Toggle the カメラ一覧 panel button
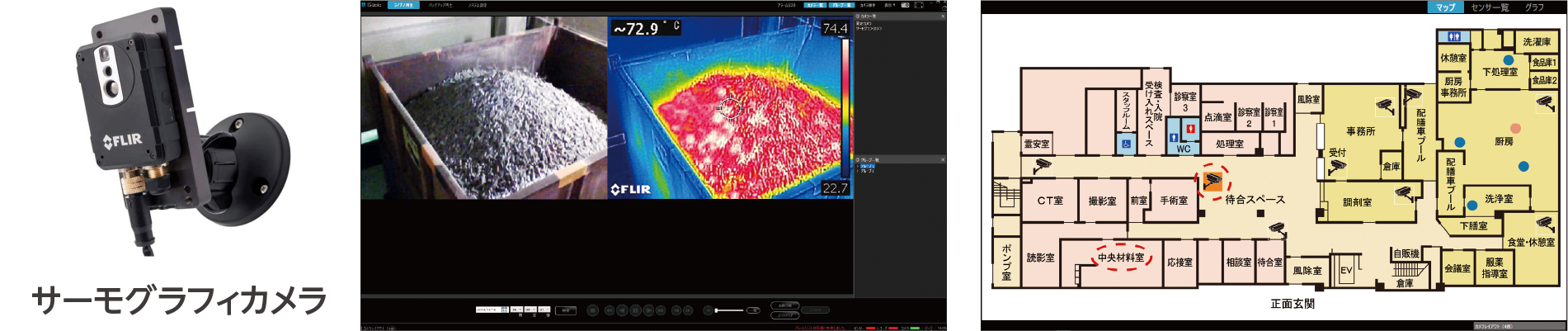 813,5
